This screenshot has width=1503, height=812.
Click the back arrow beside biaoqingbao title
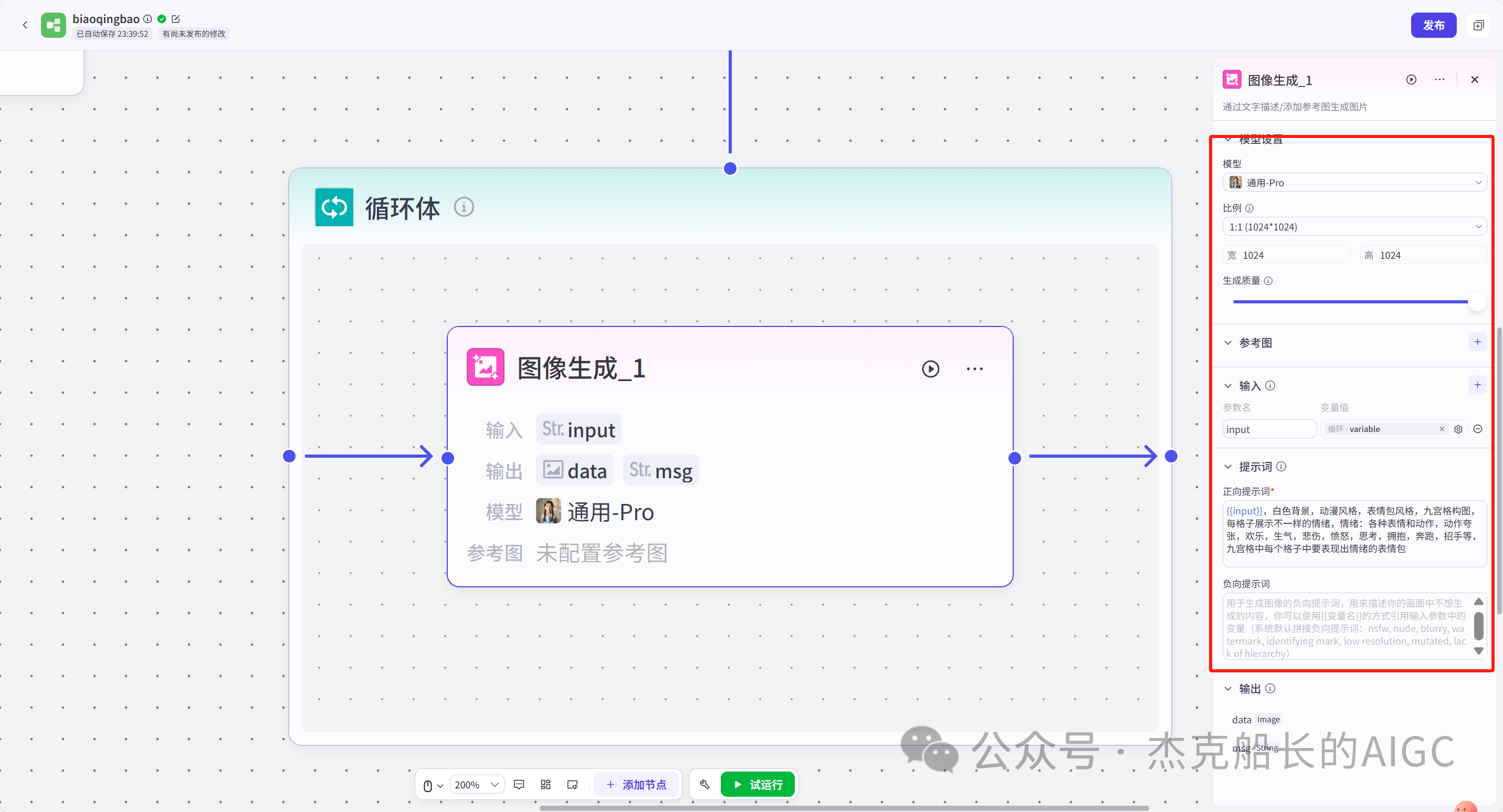point(25,25)
